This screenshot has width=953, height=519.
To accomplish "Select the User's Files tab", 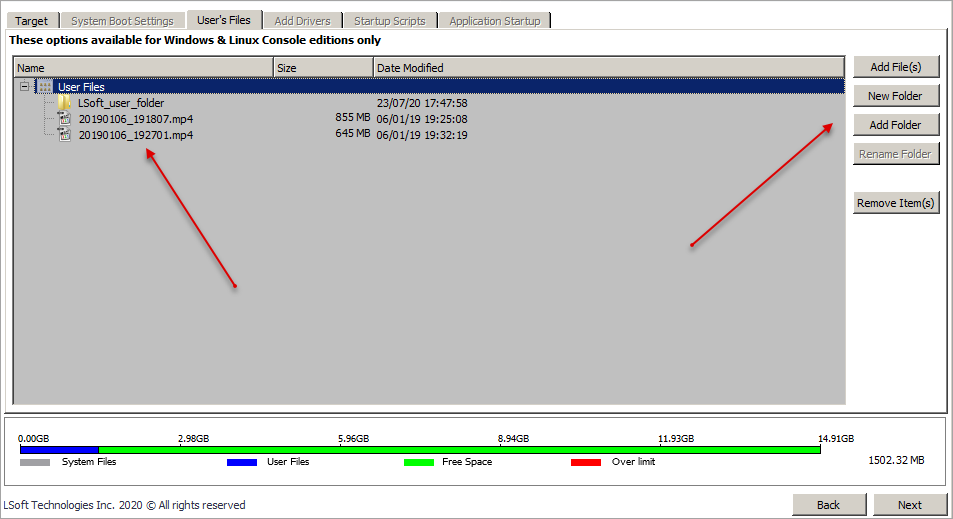I will coord(224,19).
